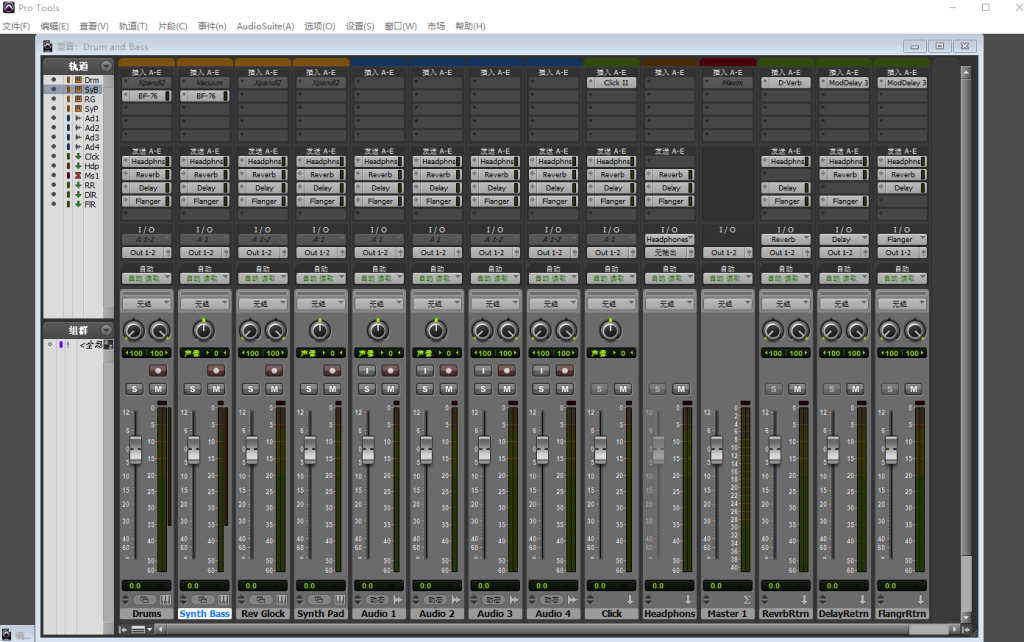Open the groups (组群) dropdown menu

tap(106, 330)
